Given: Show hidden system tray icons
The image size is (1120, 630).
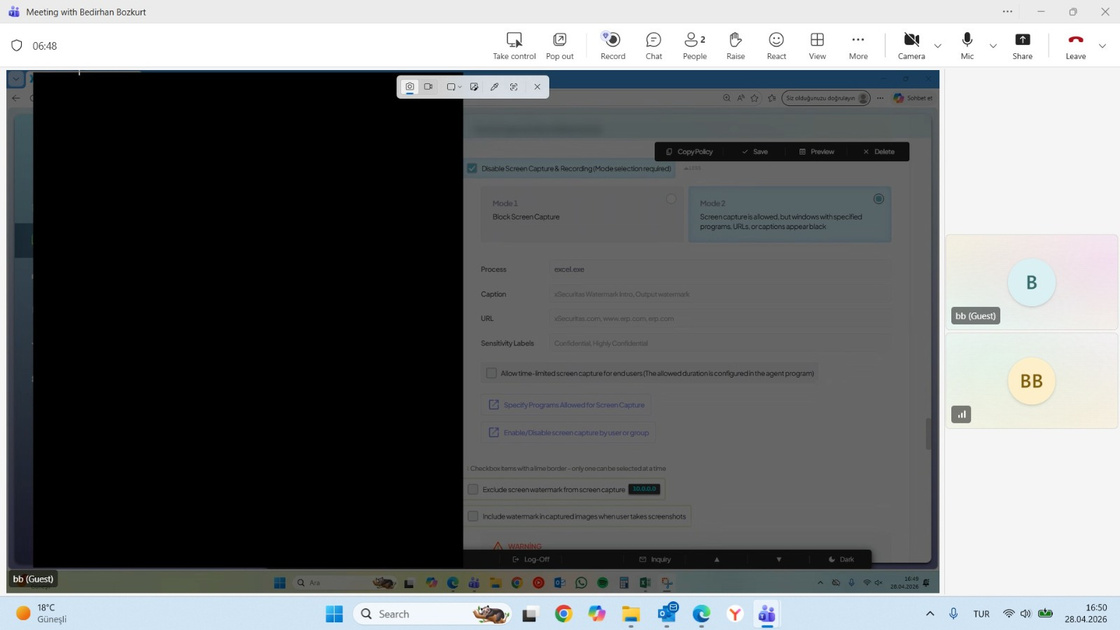Looking at the screenshot, I should pos(929,614).
